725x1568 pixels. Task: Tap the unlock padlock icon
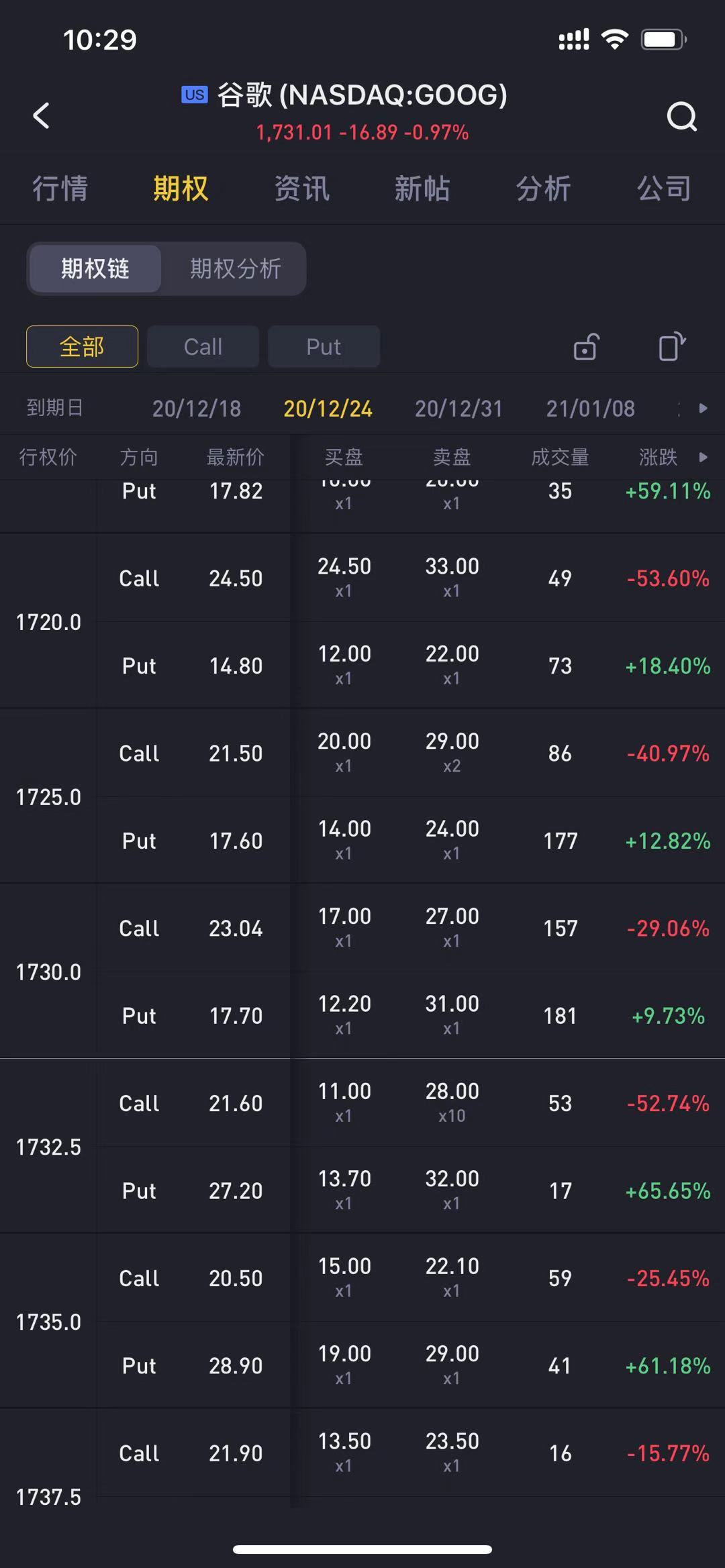[x=586, y=347]
